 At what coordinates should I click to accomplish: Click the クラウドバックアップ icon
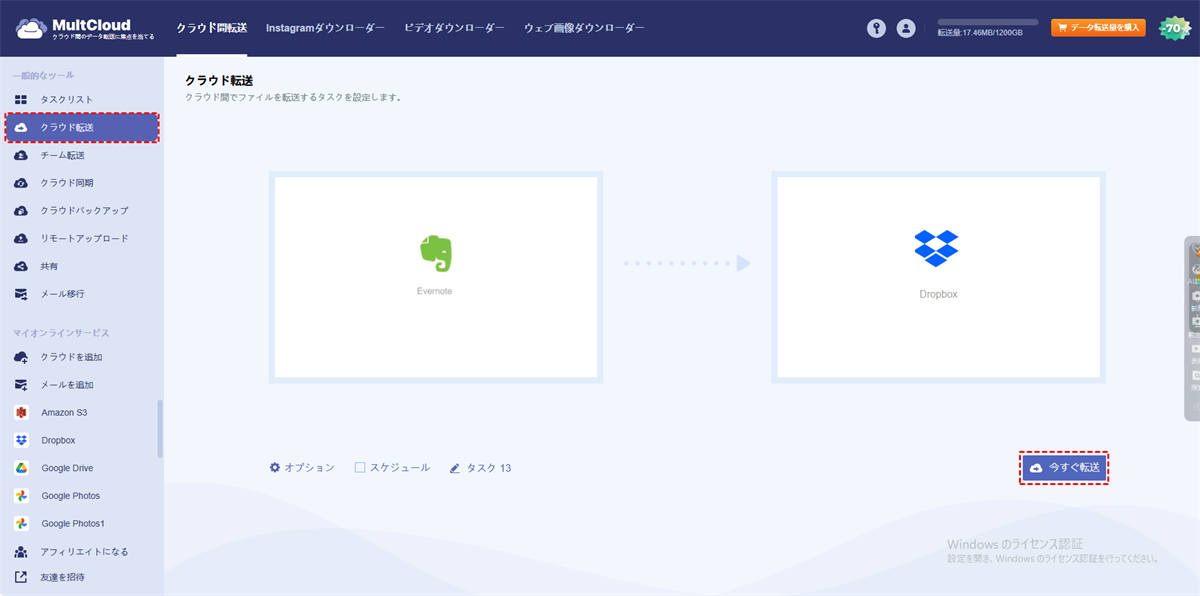coord(21,211)
